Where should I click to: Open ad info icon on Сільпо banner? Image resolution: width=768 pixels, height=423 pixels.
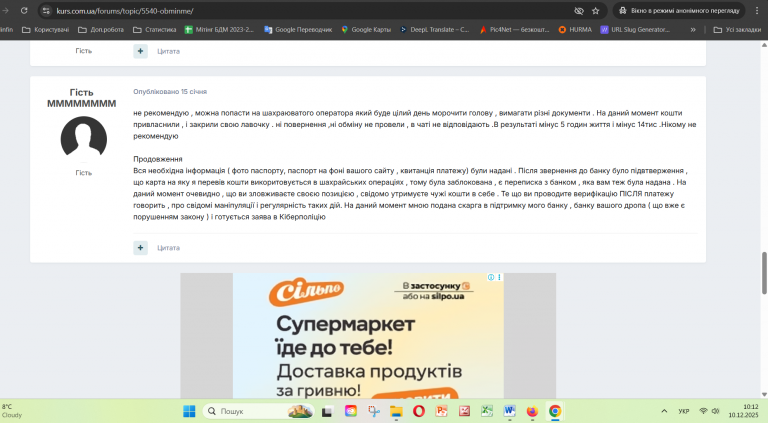(491, 277)
